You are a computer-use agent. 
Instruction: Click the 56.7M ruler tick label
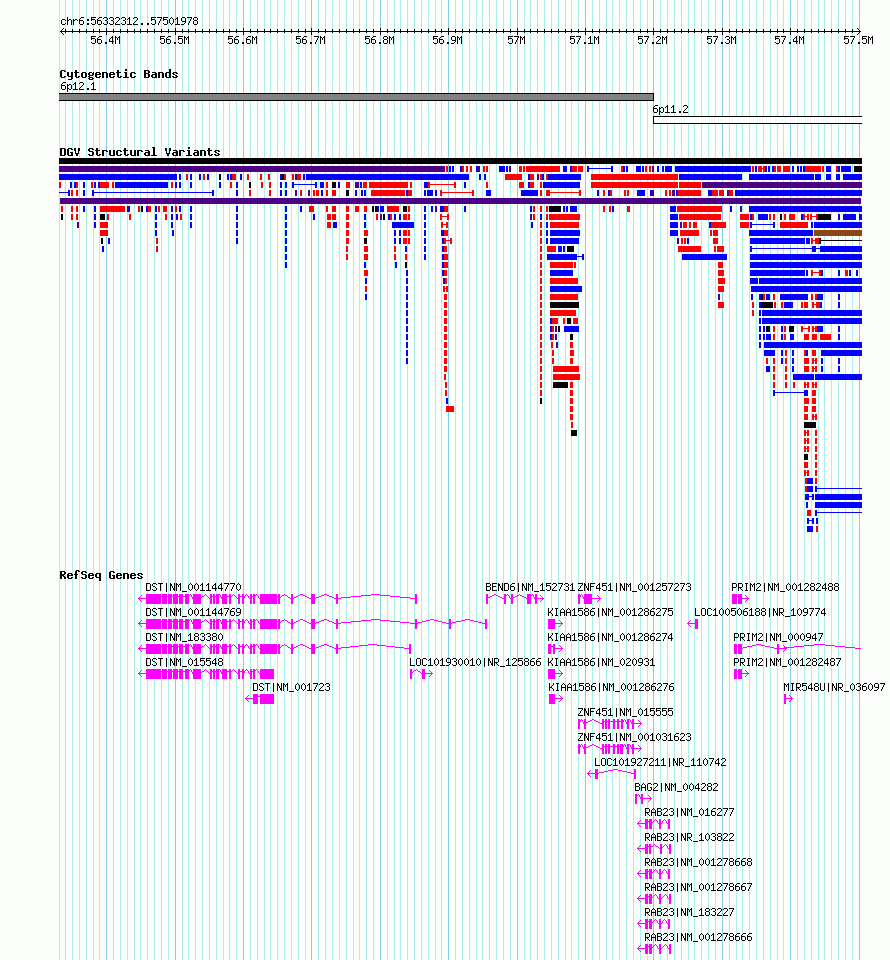pos(310,40)
